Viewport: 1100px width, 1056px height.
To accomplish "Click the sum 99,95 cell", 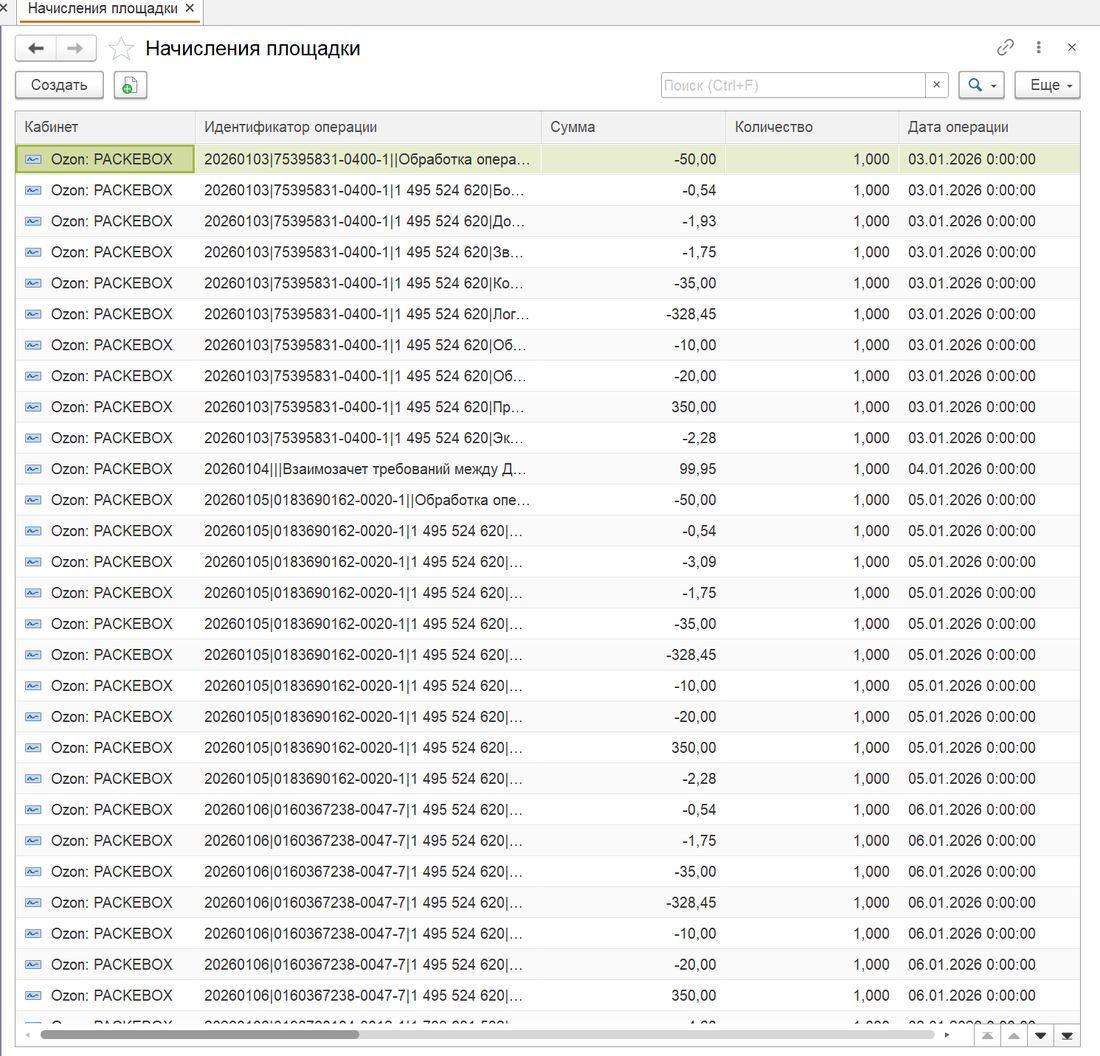I will [x=633, y=469].
